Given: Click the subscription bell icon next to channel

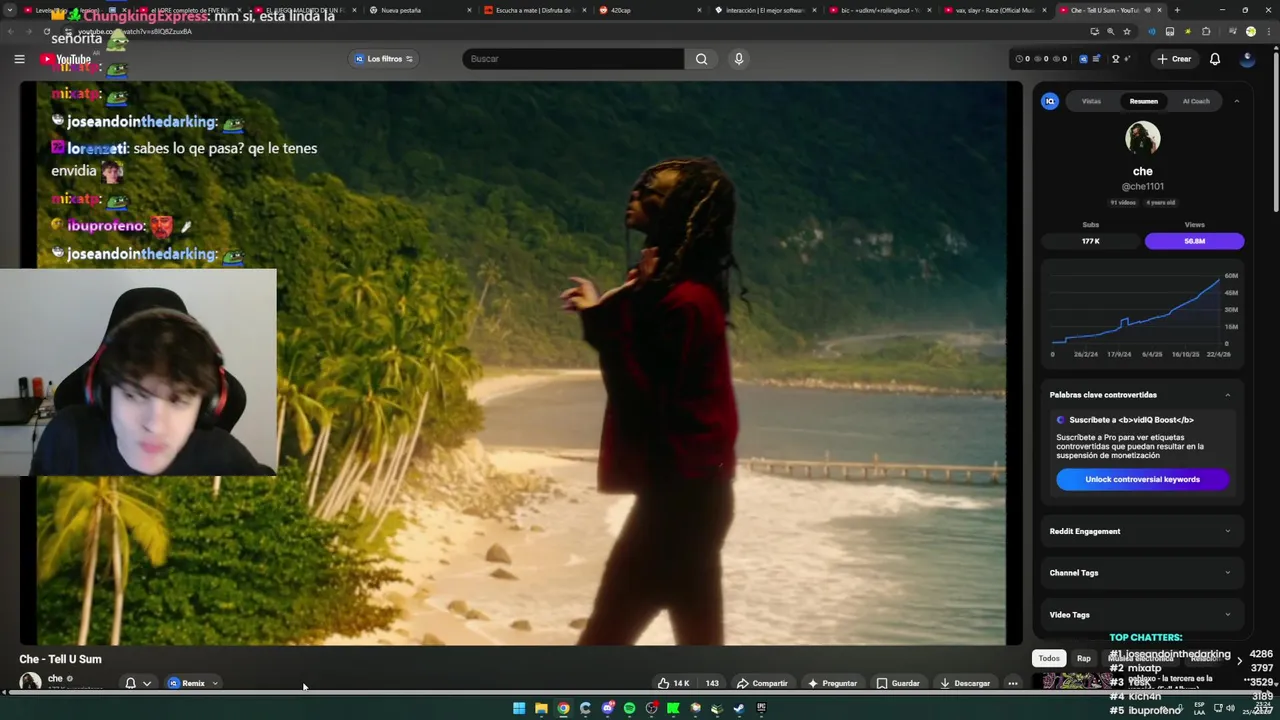Looking at the screenshot, I should tap(130, 683).
